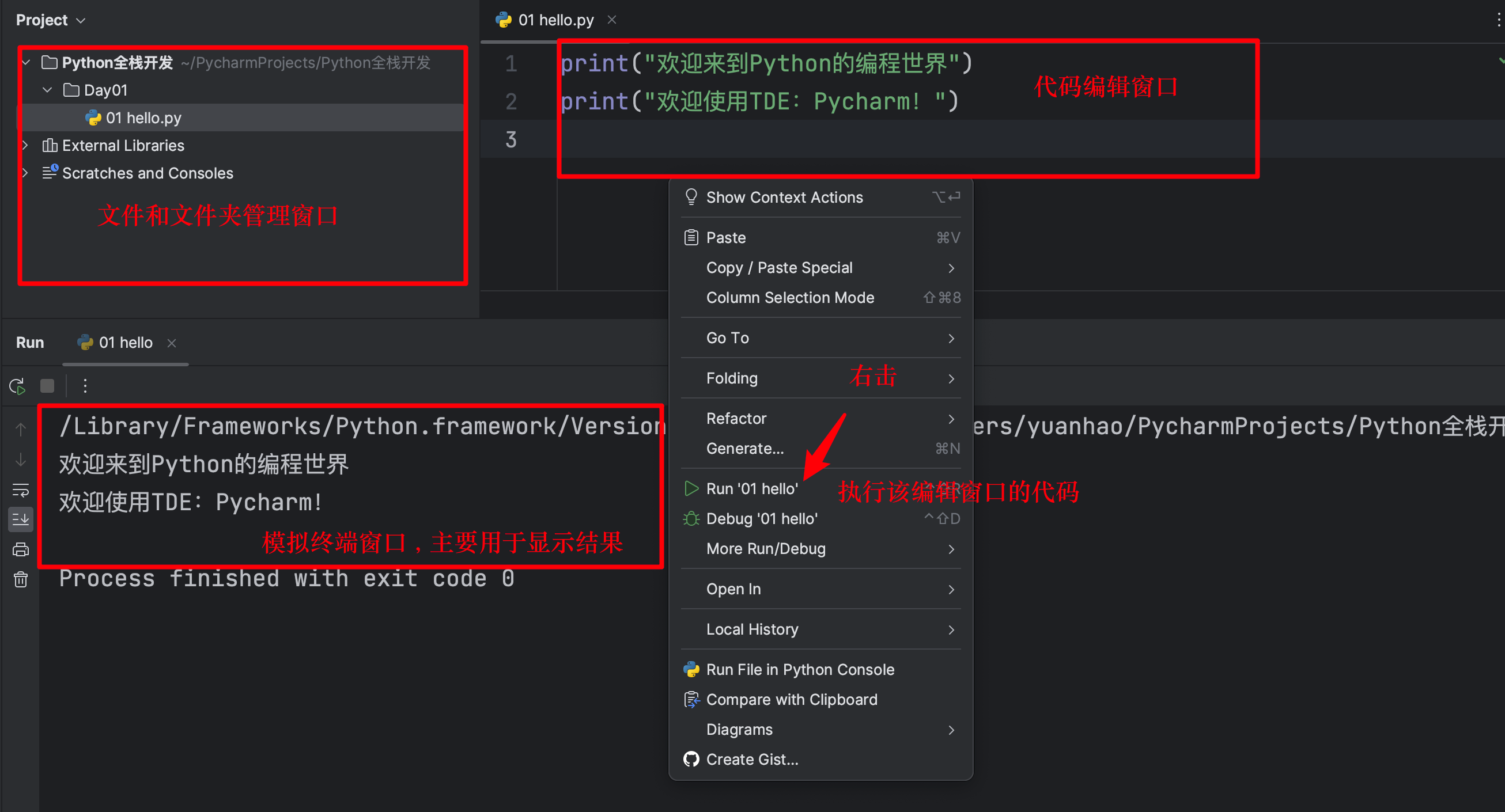
Task: Choose Paste in the context menu
Action: (725, 238)
